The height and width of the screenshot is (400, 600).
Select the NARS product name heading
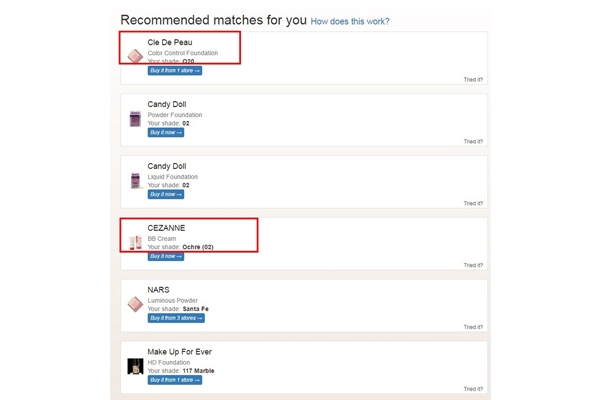(x=158, y=290)
